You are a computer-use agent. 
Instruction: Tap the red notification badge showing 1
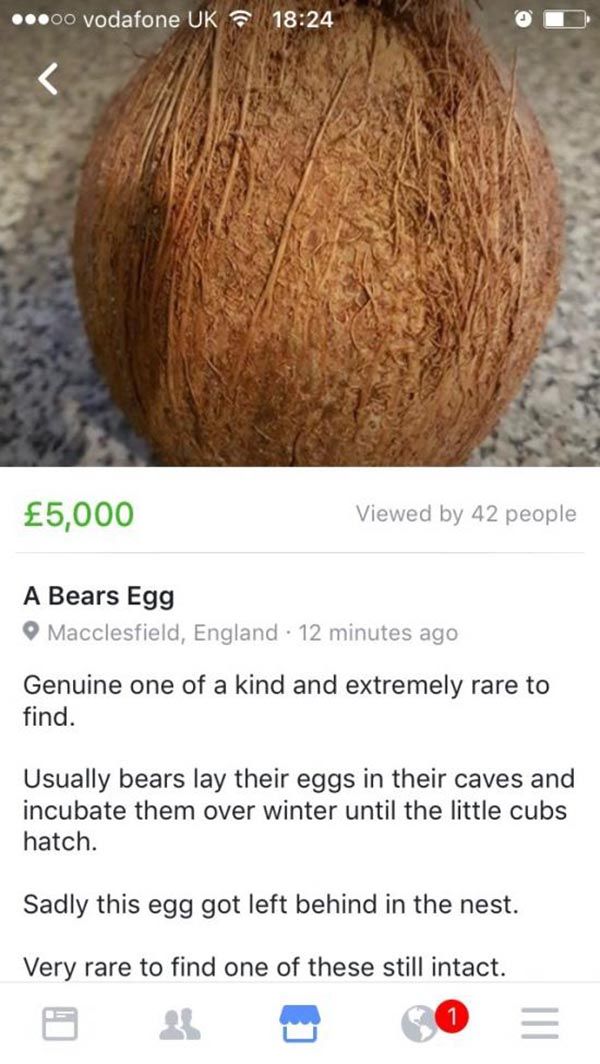(453, 1017)
